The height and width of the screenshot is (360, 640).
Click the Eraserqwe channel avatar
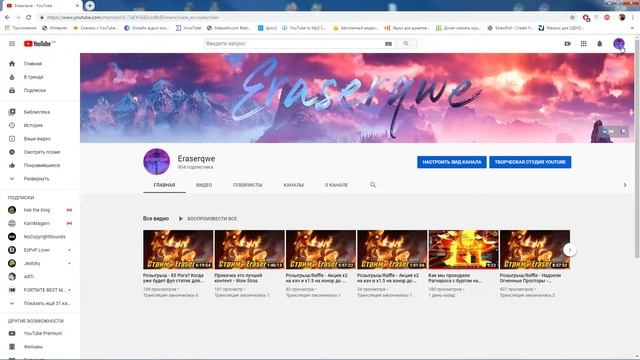[156, 162]
